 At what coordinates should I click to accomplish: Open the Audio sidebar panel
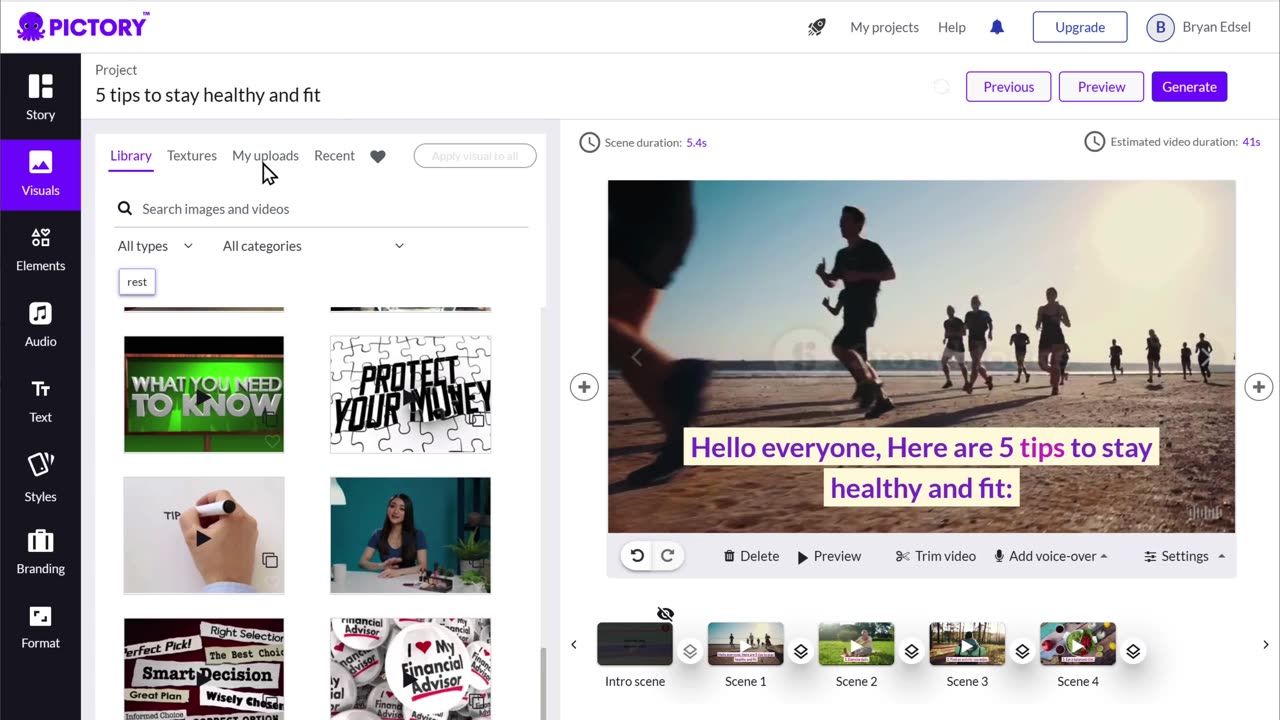(40, 325)
